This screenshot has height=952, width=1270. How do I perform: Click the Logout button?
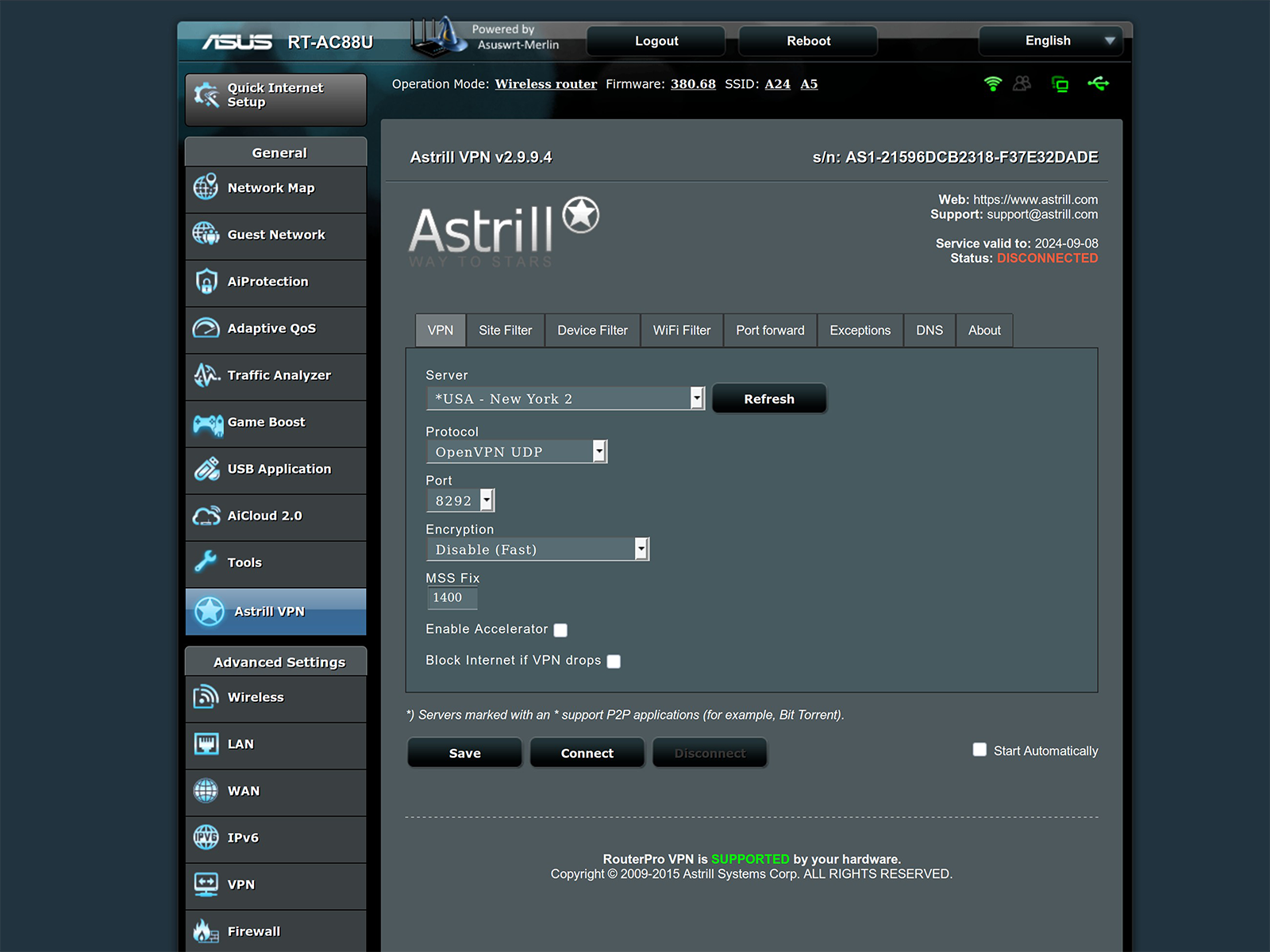tap(656, 40)
